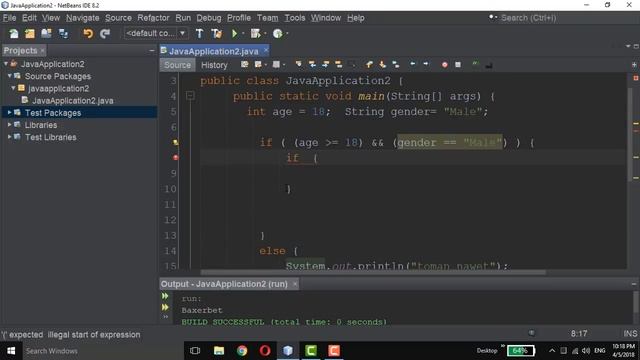The height and width of the screenshot is (360, 640).
Task: Click the Find Selection editor icon
Action: (x=299, y=64)
